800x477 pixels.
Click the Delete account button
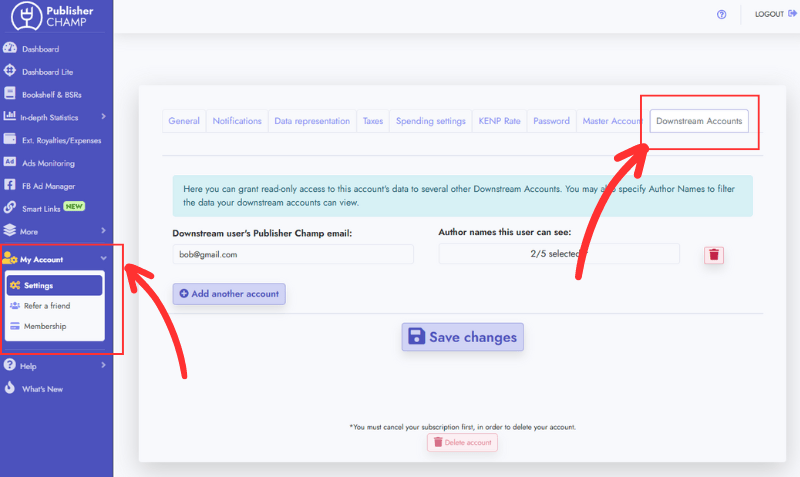click(462, 442)
